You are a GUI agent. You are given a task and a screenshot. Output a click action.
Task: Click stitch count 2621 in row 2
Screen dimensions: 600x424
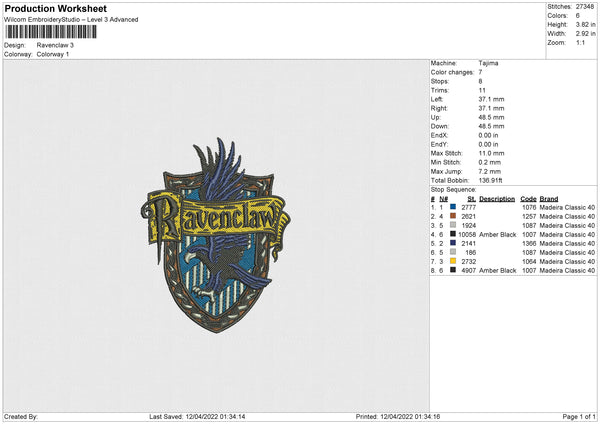click(469, 217)
